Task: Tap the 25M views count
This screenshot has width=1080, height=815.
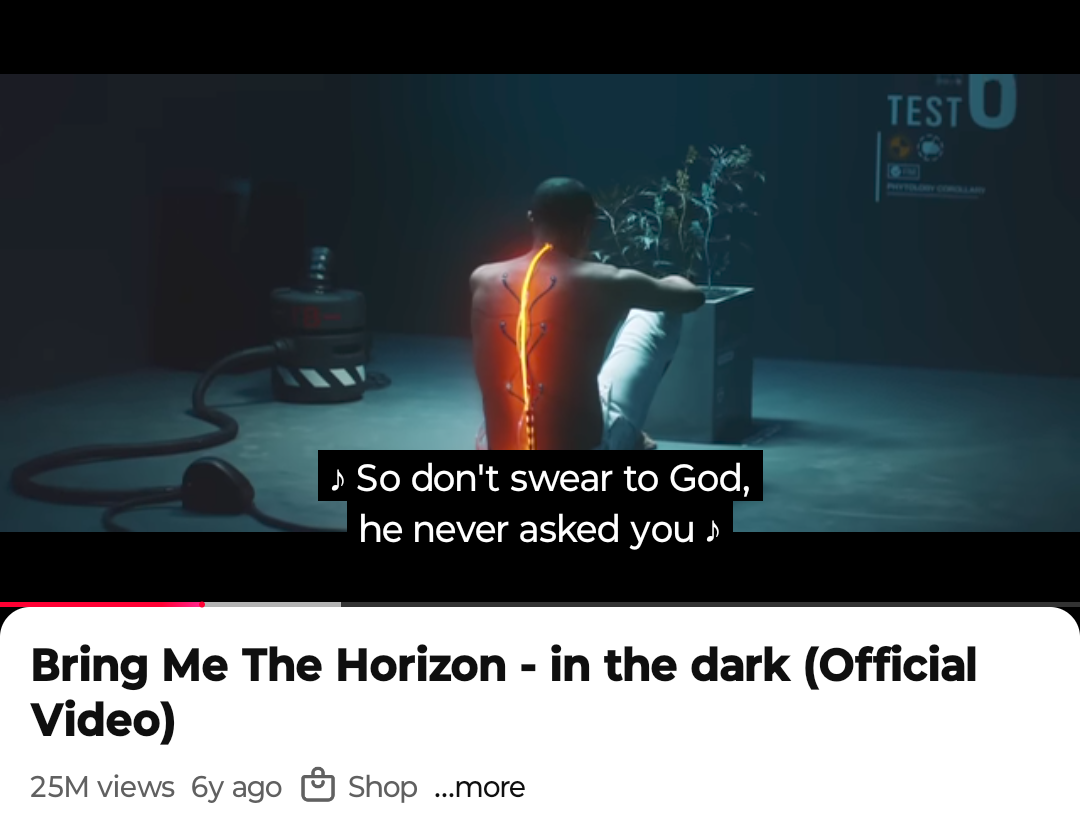Action: pos(102,787)
